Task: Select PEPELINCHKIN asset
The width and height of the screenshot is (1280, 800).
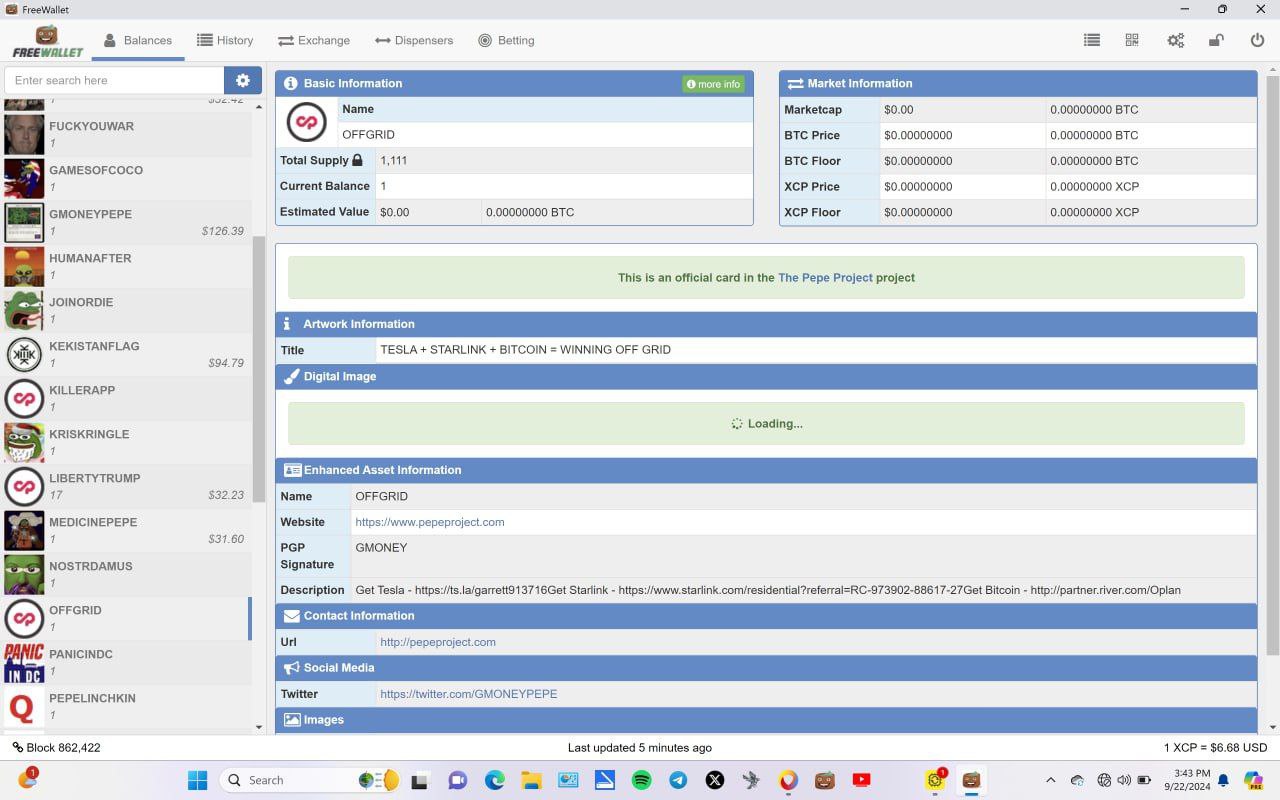Action: pos(126,706)
